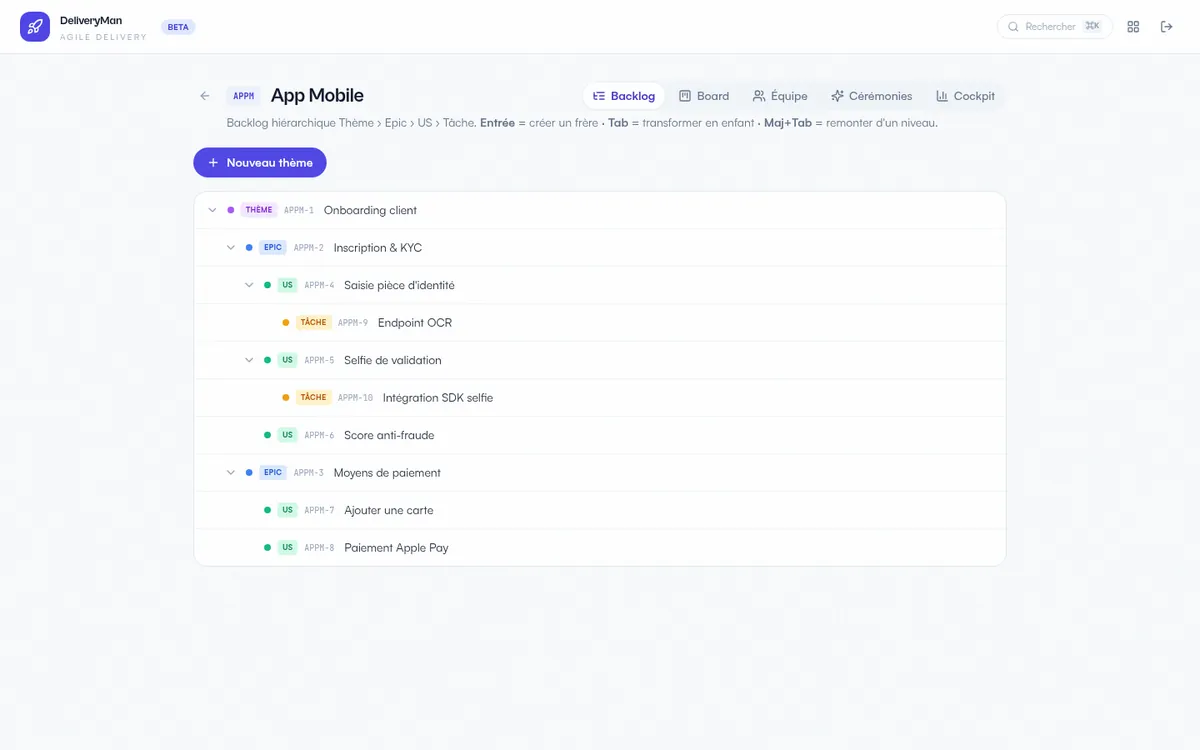1200x750 pixels.
Task: Click the DeliveryMan brand name text
Action: 91,20
